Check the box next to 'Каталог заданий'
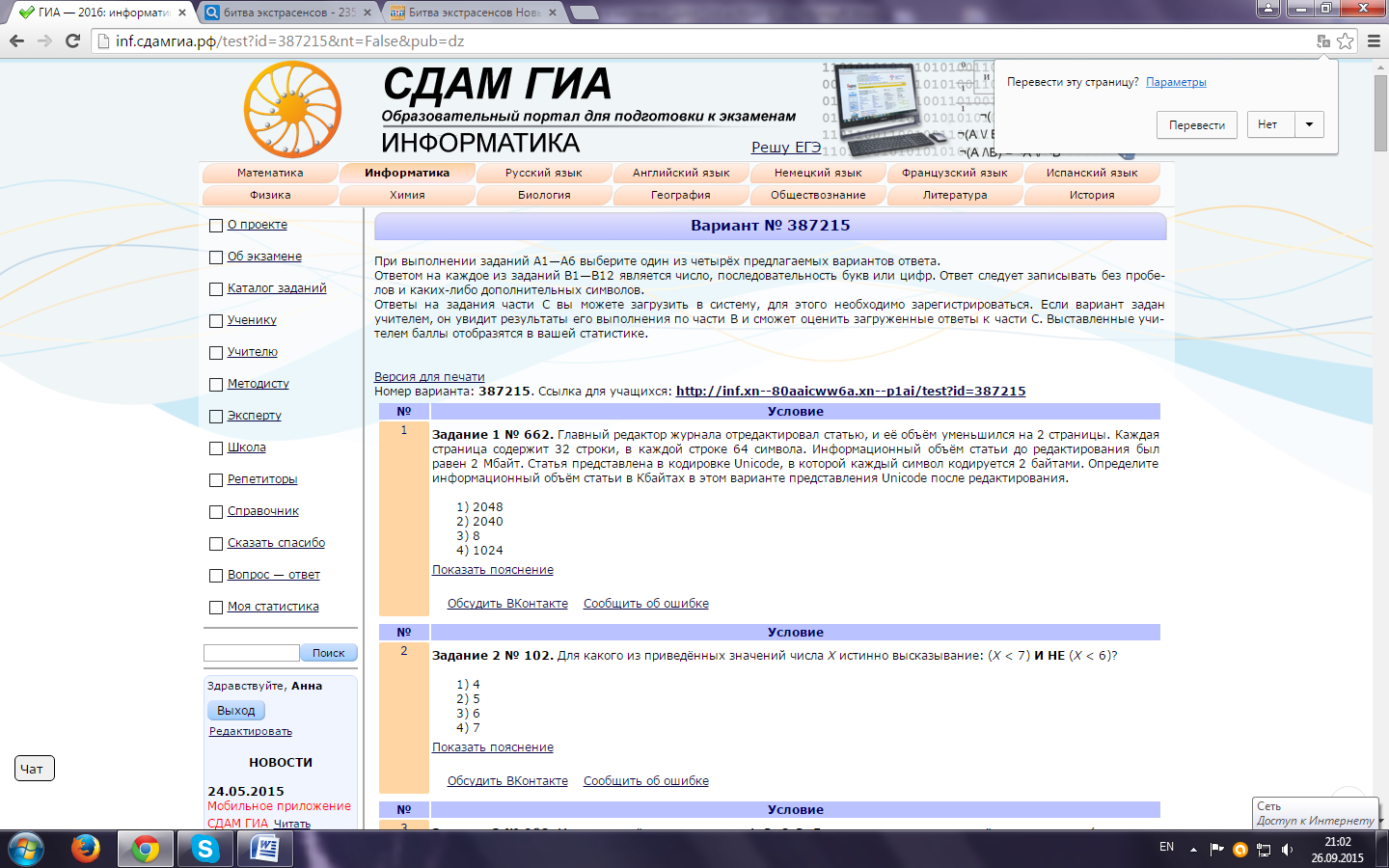Viewport: 1389px width, 868px height. click(216, 289)
